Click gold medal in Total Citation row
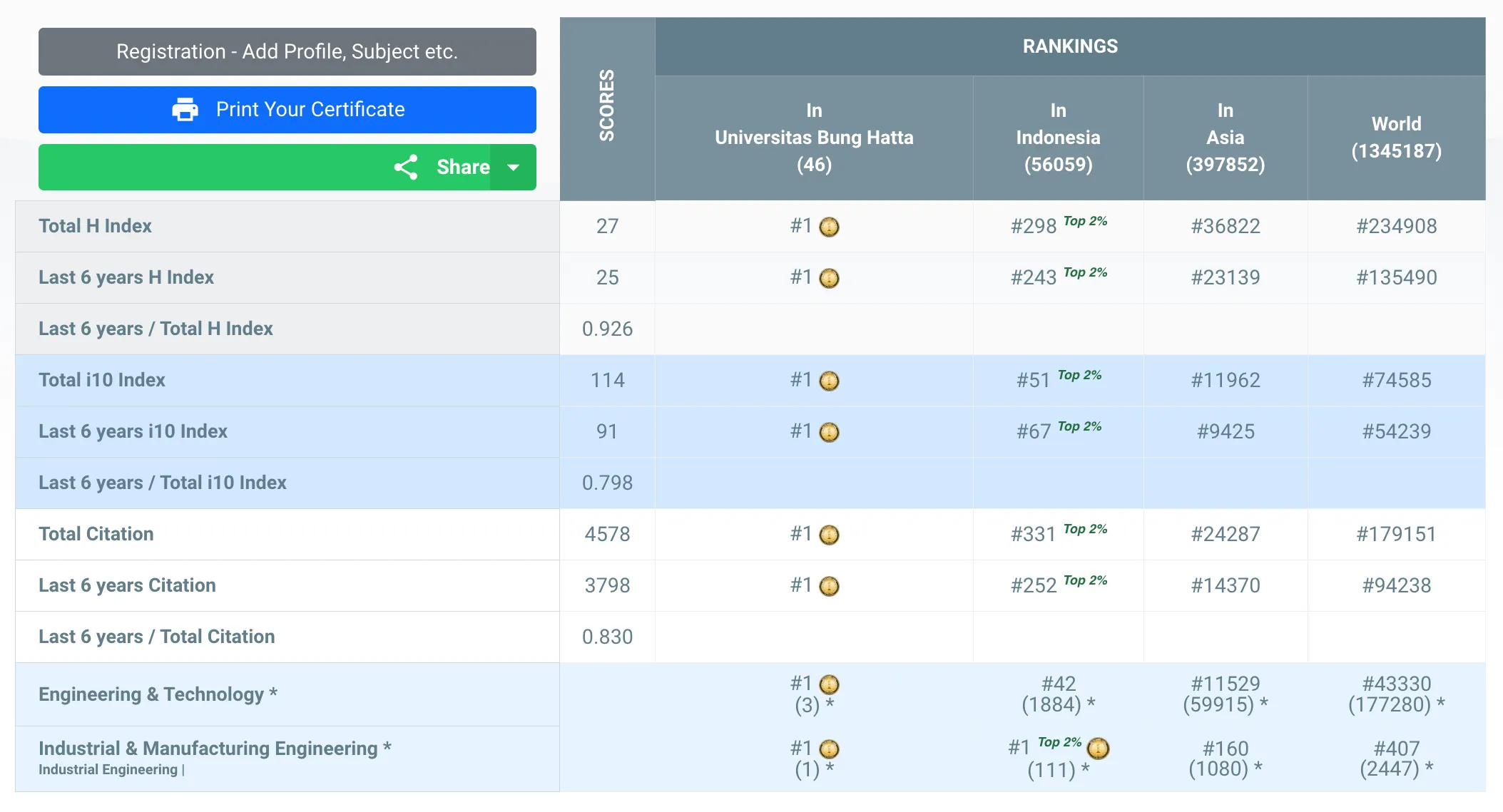 [829, 535]
